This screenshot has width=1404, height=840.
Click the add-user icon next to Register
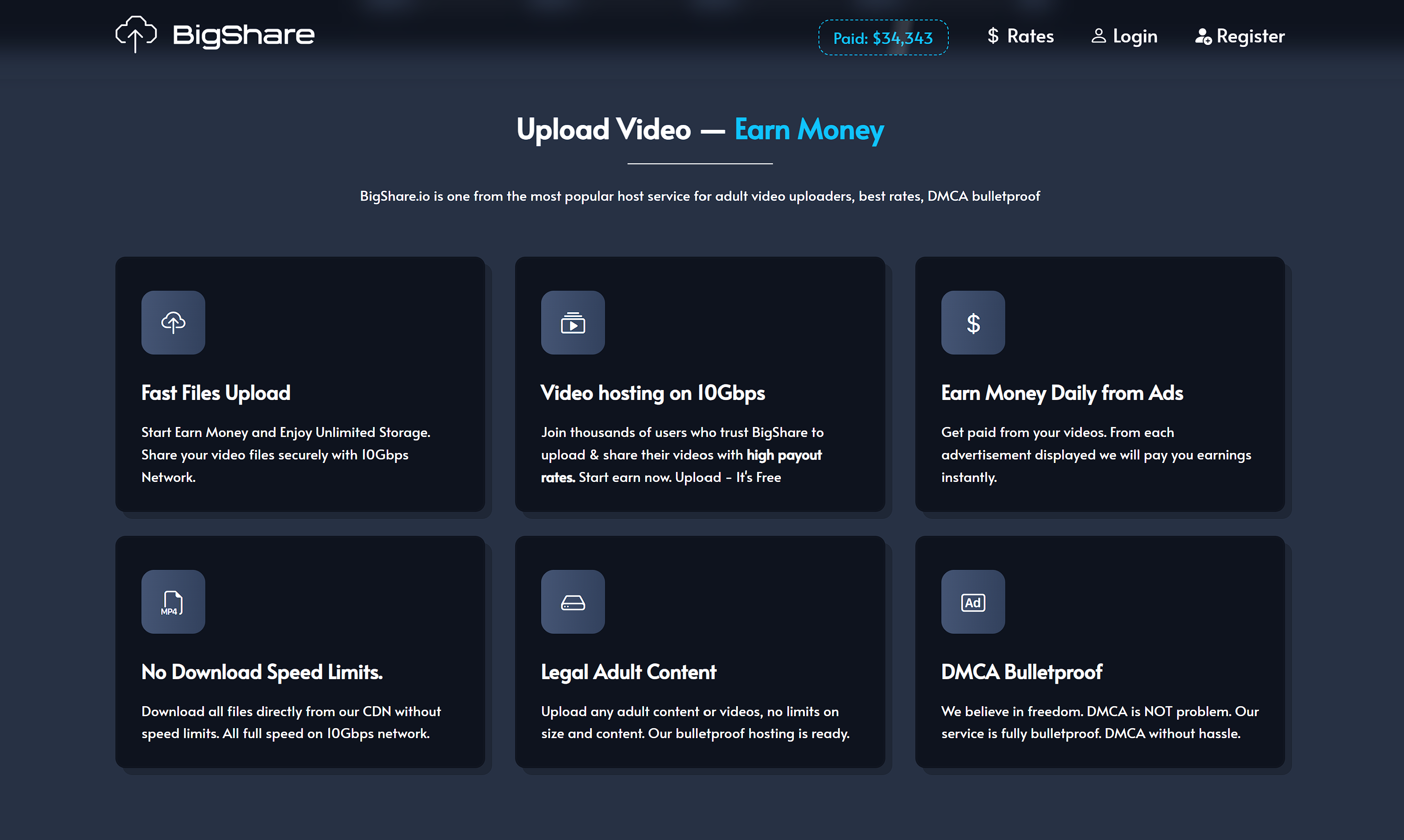tap(1204, 37)
